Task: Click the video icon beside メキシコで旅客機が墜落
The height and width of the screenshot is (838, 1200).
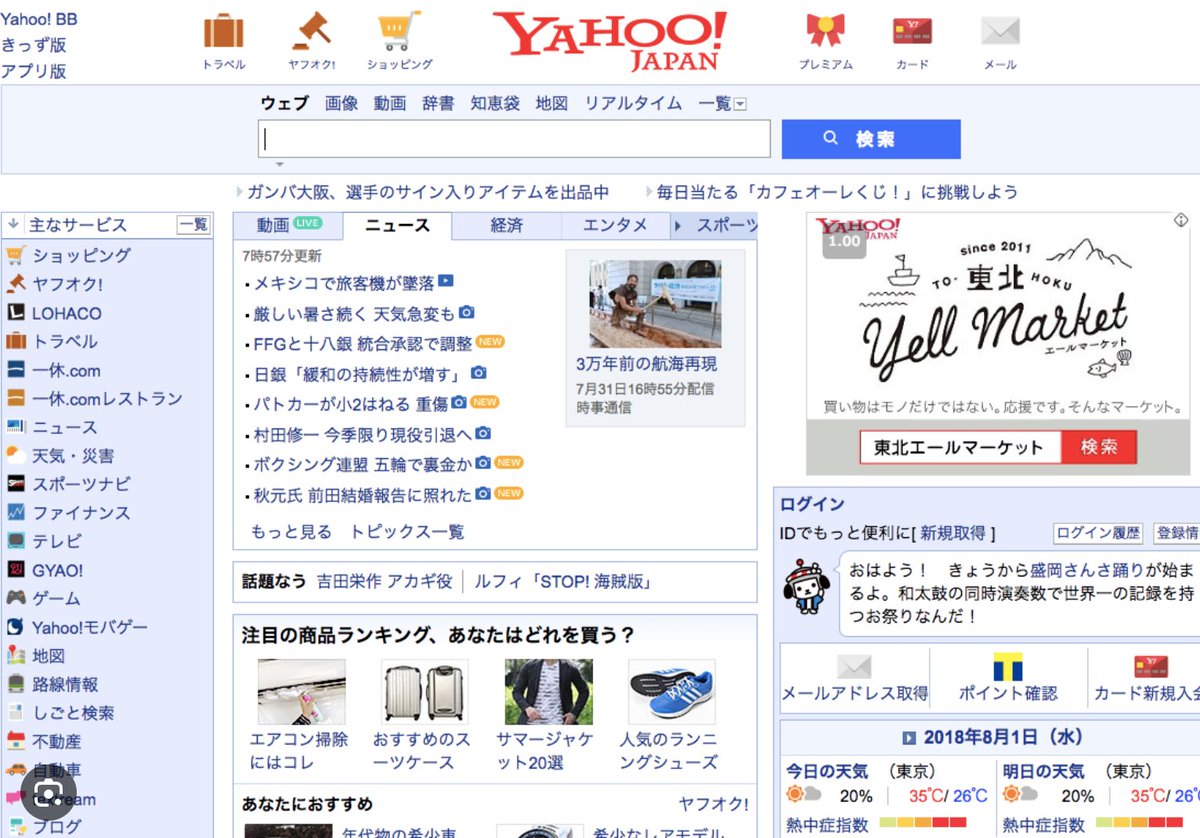Action: click(x=446, y=282)
